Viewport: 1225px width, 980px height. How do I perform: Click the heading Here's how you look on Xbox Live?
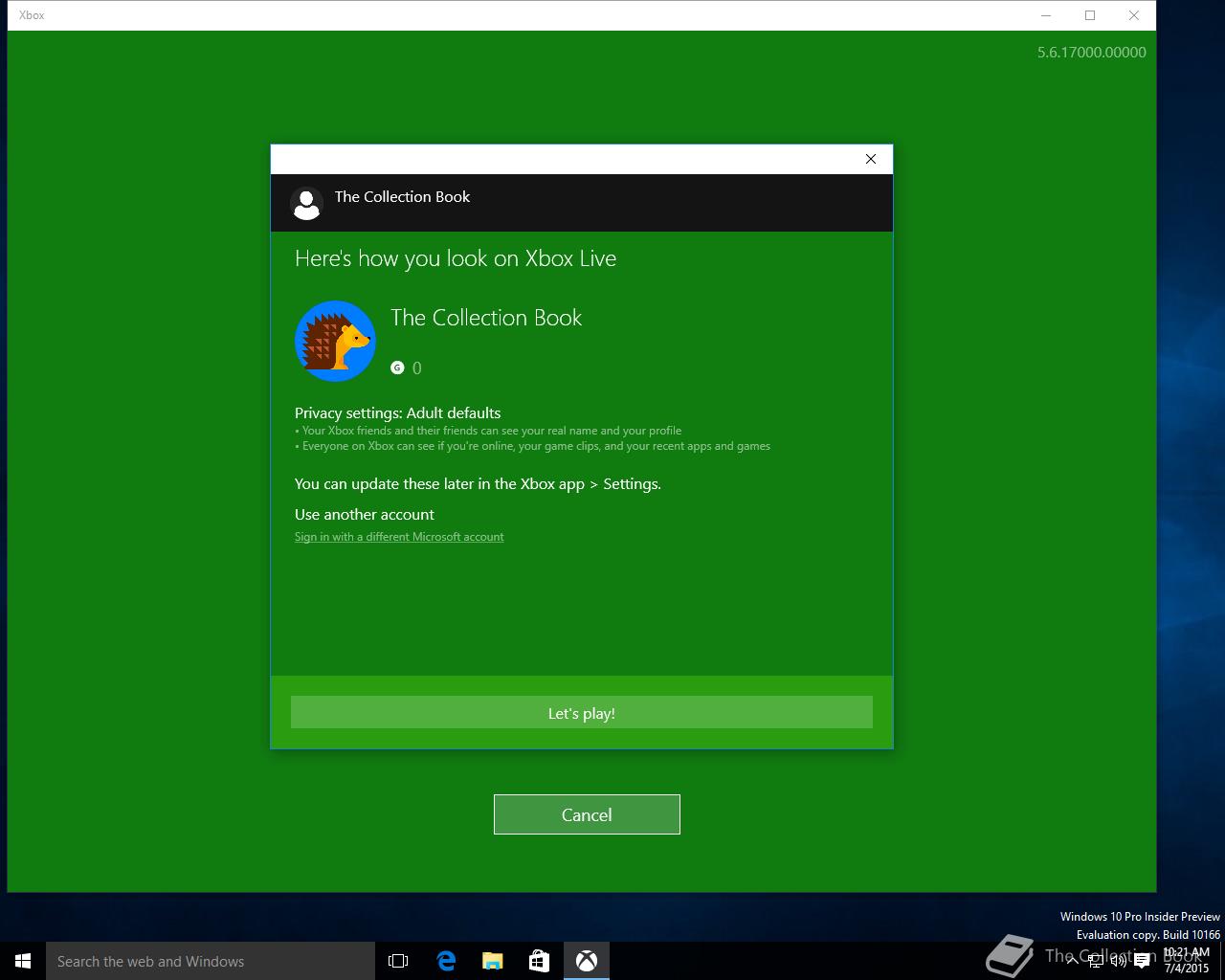[456, 258]
